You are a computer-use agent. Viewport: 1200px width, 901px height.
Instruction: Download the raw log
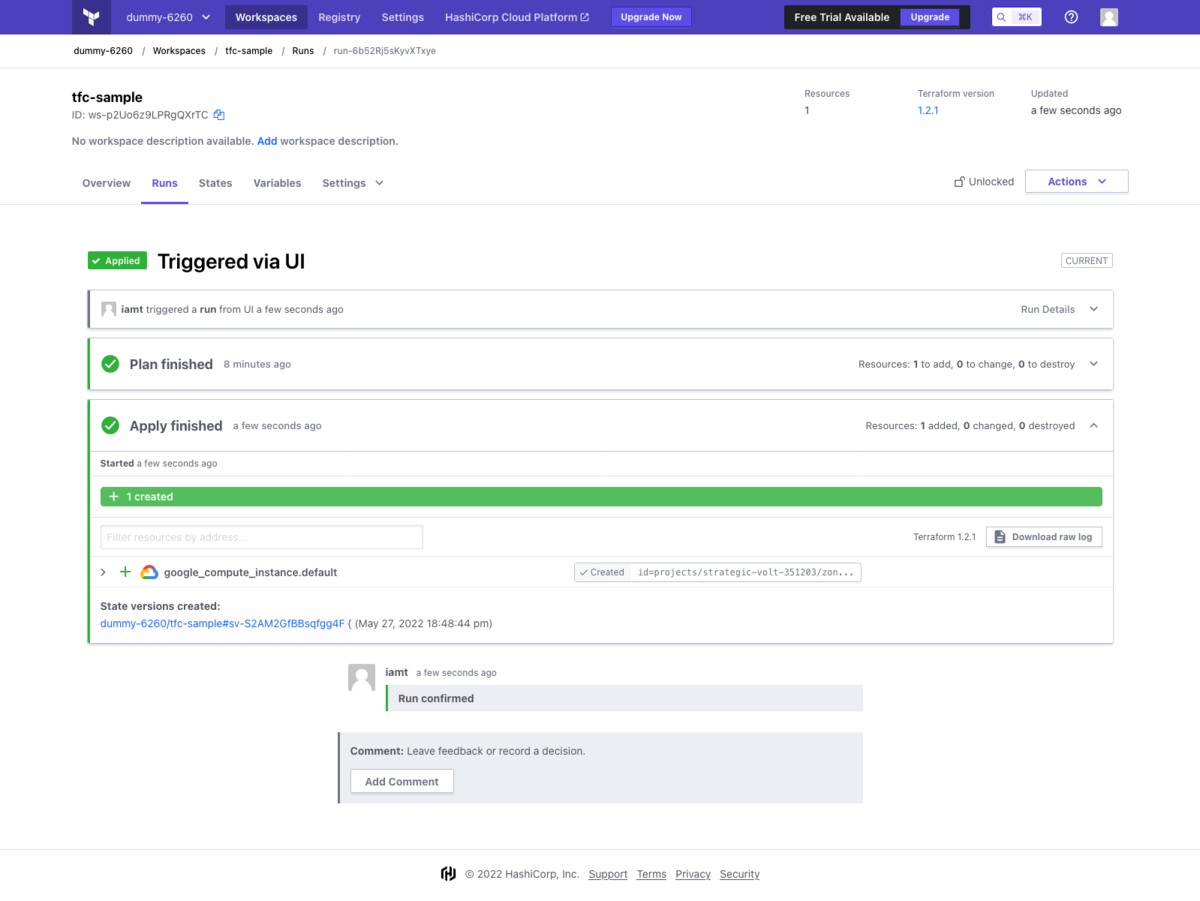coord(1044,537)
